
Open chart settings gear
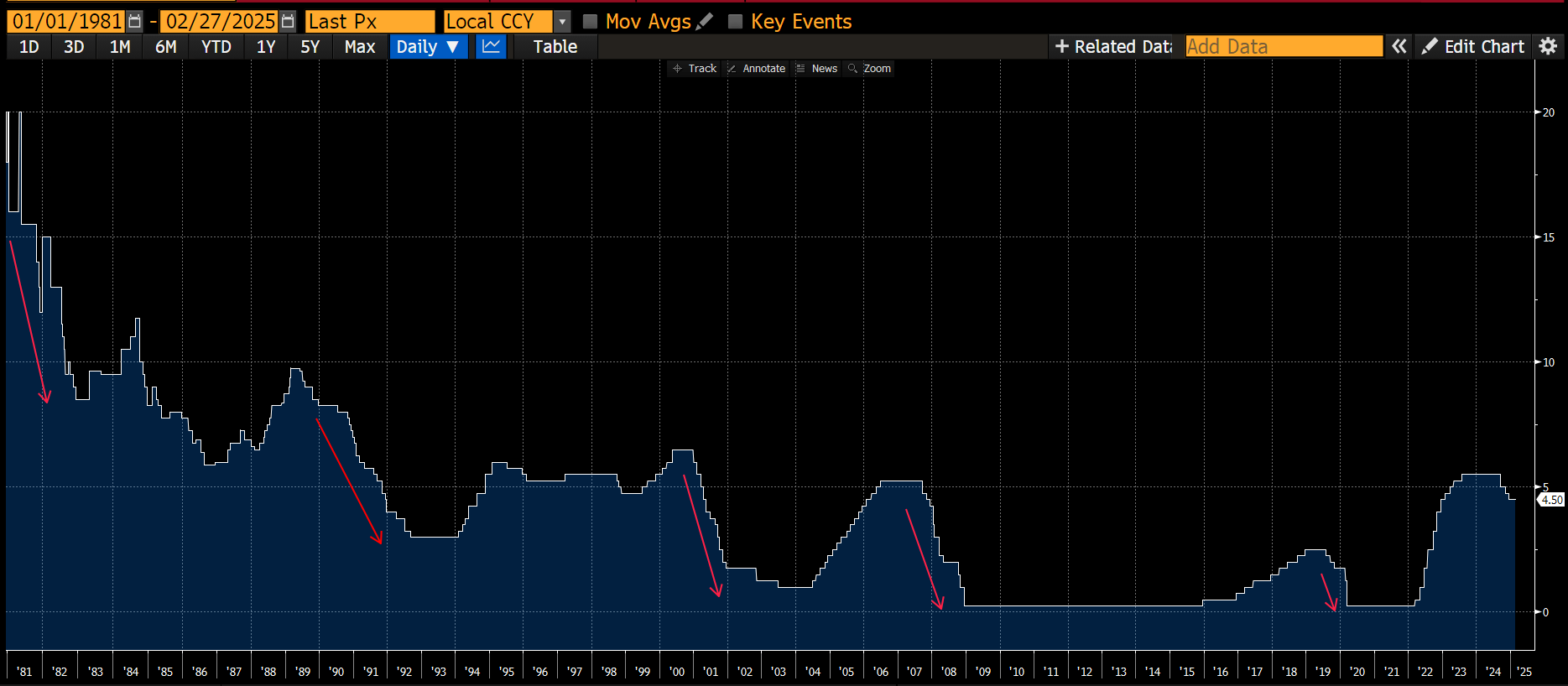coord(1548,47)
